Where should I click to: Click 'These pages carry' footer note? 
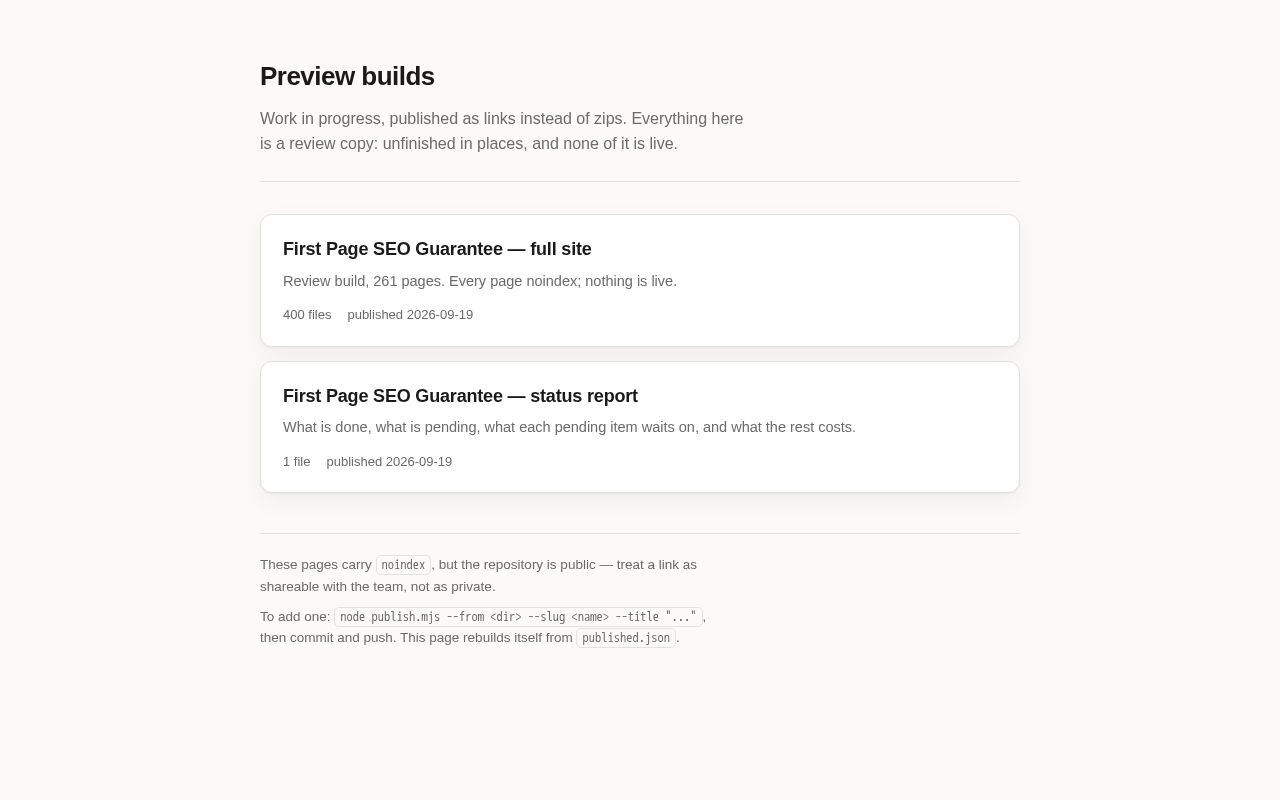point(316,565)
